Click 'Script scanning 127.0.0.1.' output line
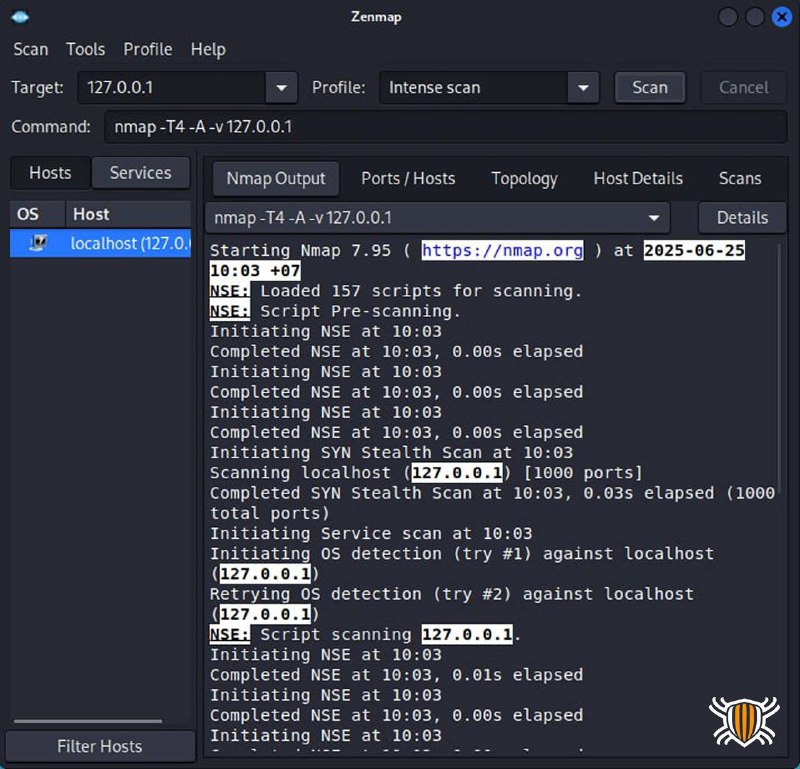Viewport: 800px width, 769px height. (x=365, y=634)
